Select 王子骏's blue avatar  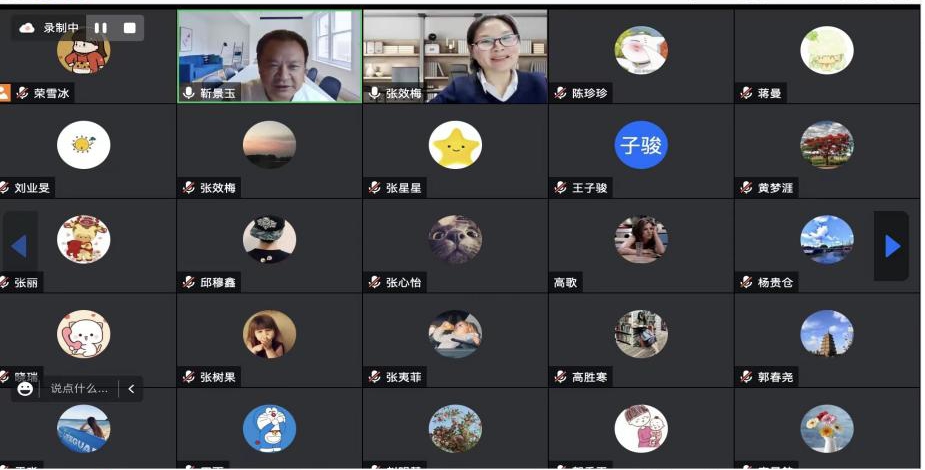[641, 145]
